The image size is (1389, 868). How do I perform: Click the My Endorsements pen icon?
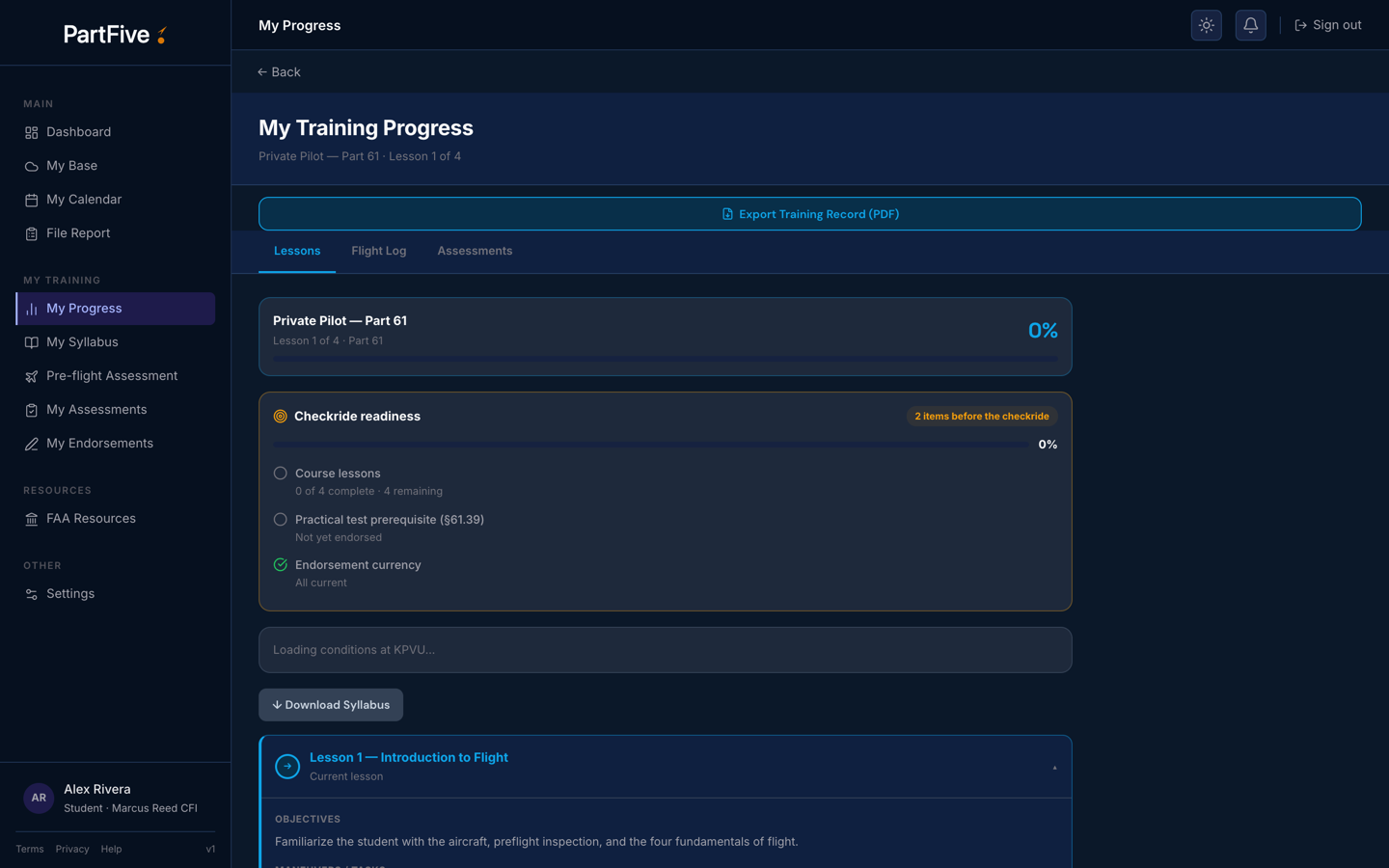(x=32, y=444)
